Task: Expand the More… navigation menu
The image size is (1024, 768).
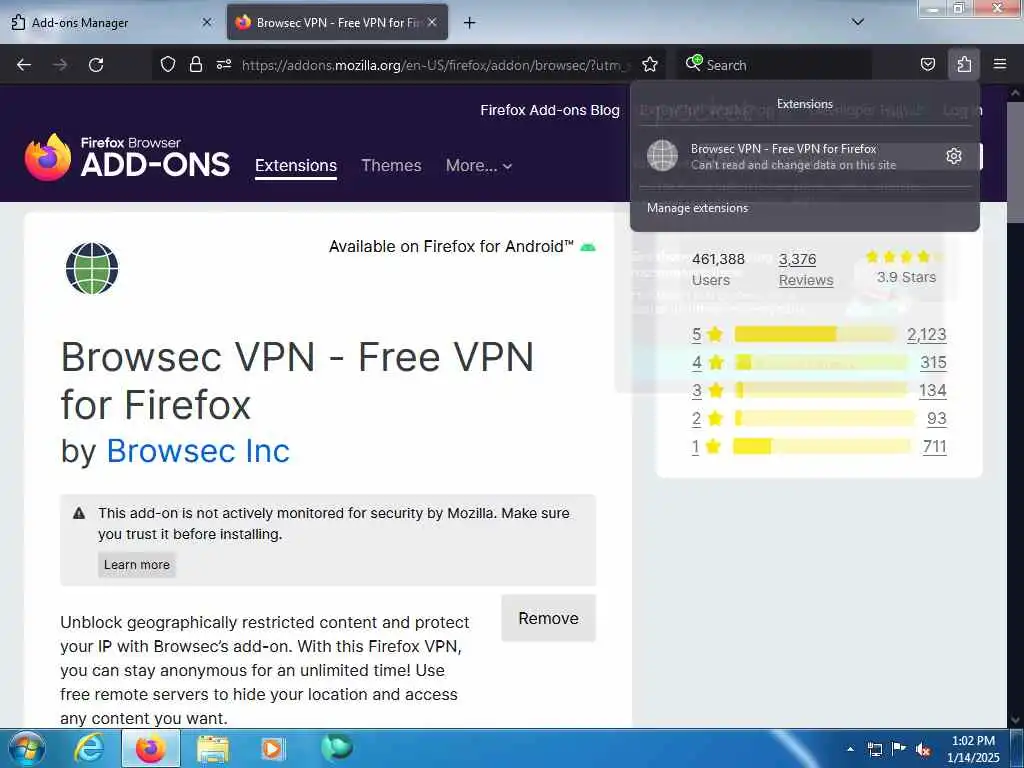Action: click(478, 166)
